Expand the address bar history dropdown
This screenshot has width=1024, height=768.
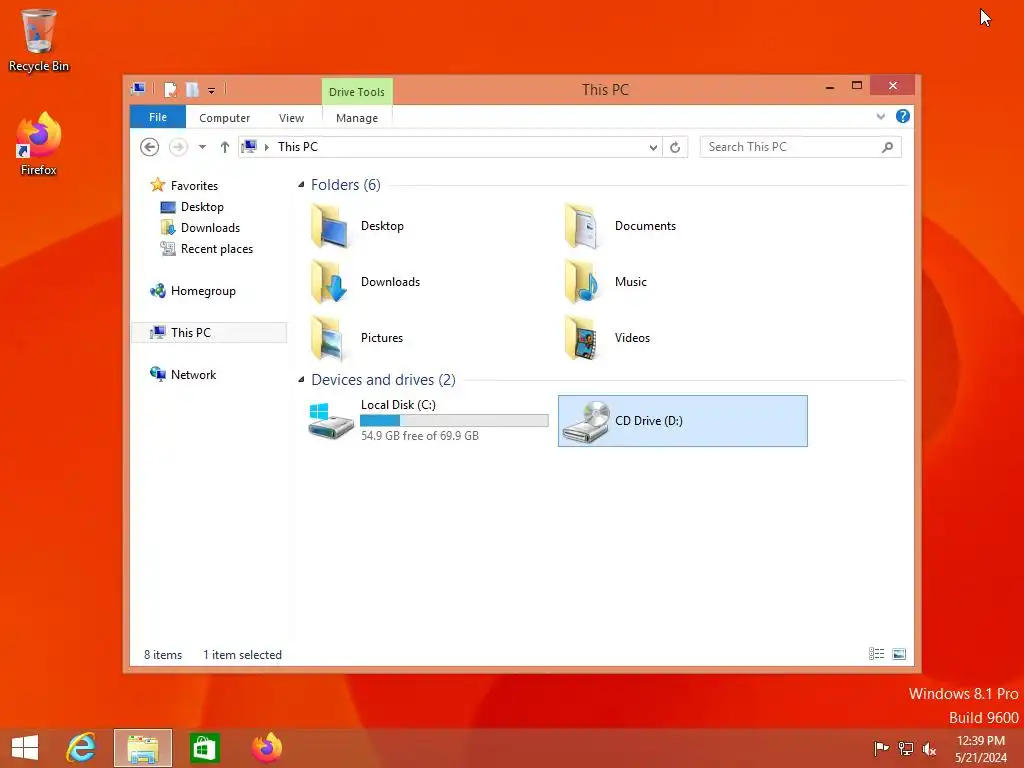tap(653, 148)
